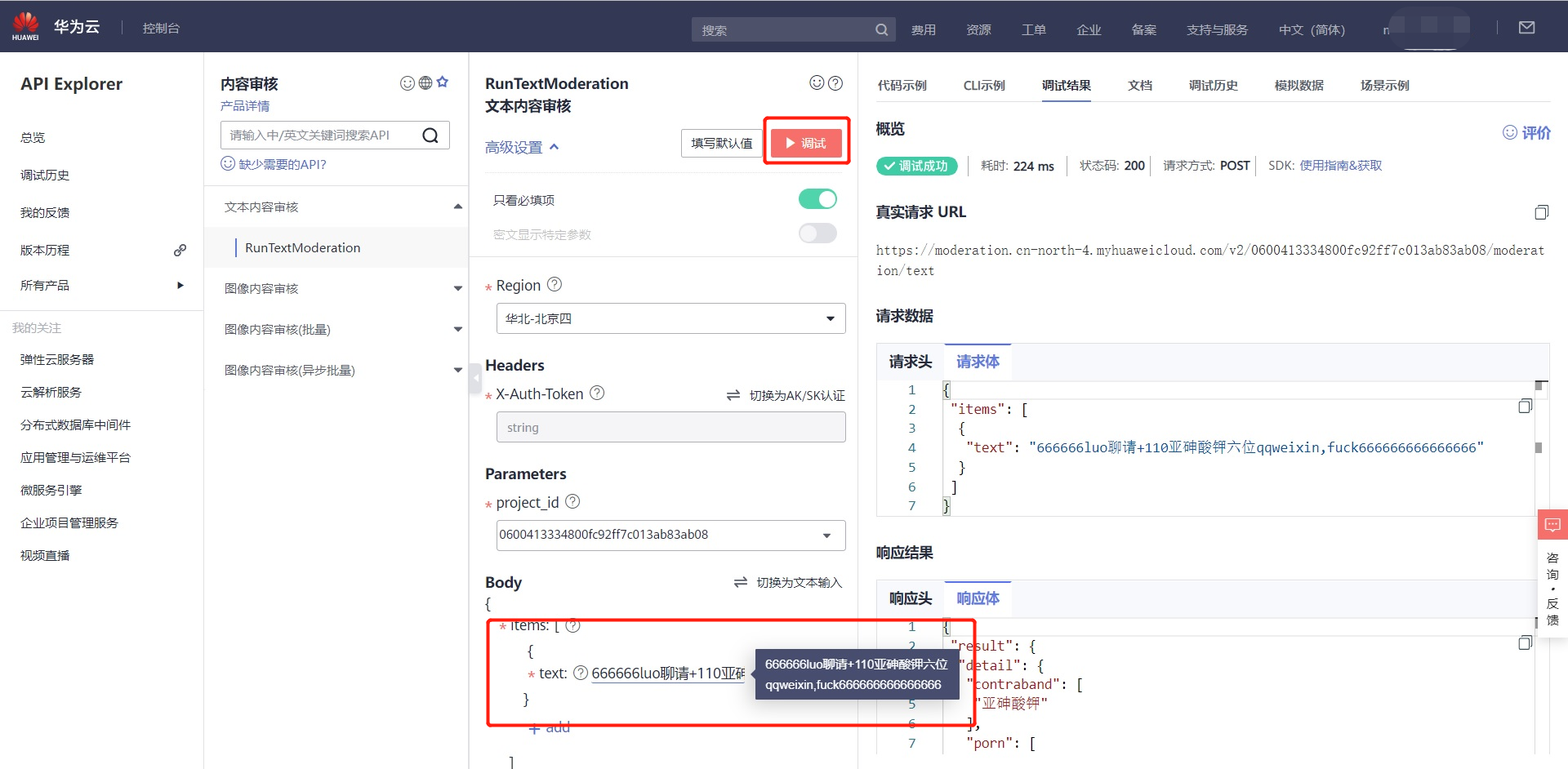The height and width of the screenshot is (769, 1568).
Task: Expand the 图像内容审核 group
Action: click(457, 288)
